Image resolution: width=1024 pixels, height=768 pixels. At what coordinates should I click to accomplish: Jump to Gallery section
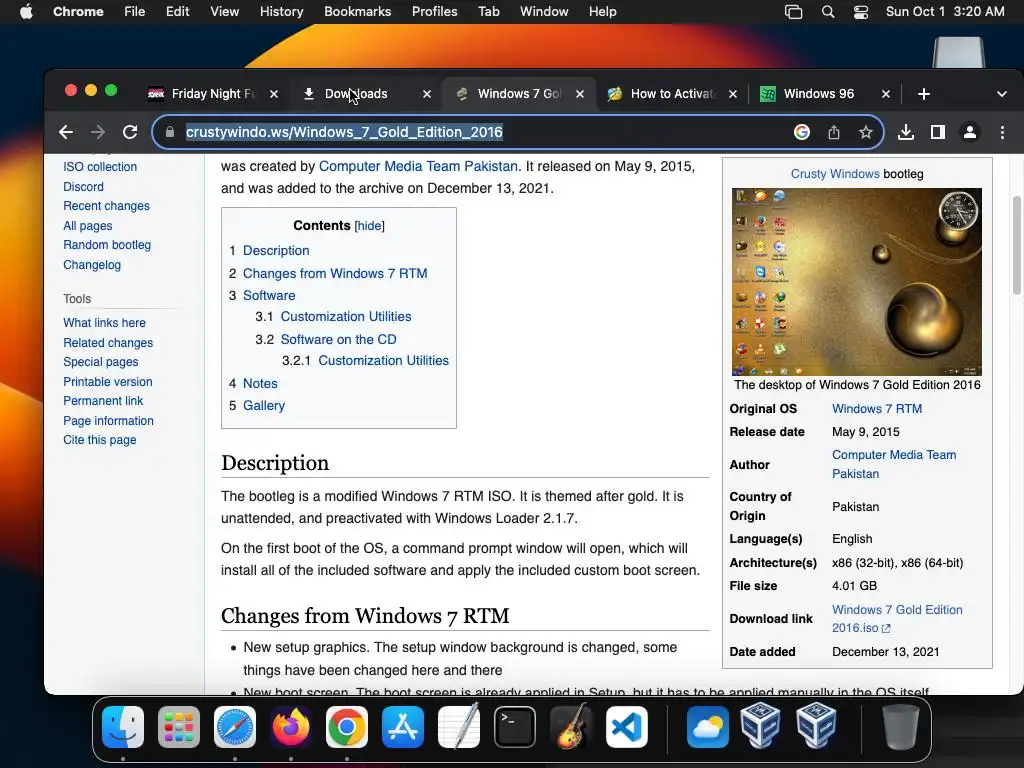264,406
